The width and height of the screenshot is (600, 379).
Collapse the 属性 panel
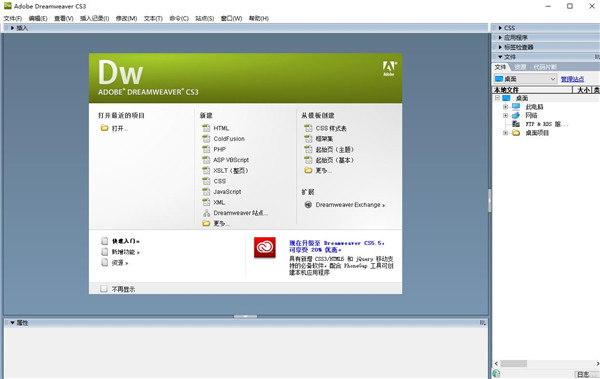click(12, 323)
